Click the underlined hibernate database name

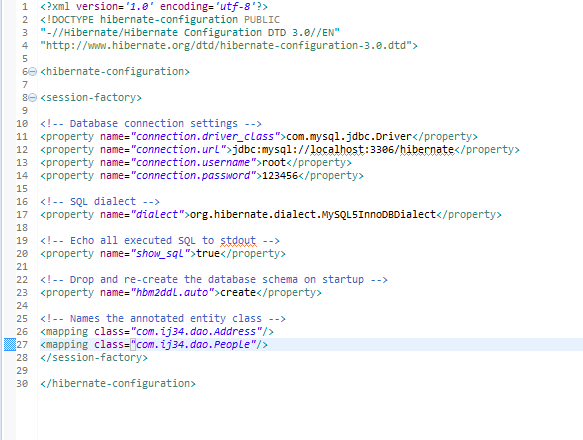(x=427, y=150)
